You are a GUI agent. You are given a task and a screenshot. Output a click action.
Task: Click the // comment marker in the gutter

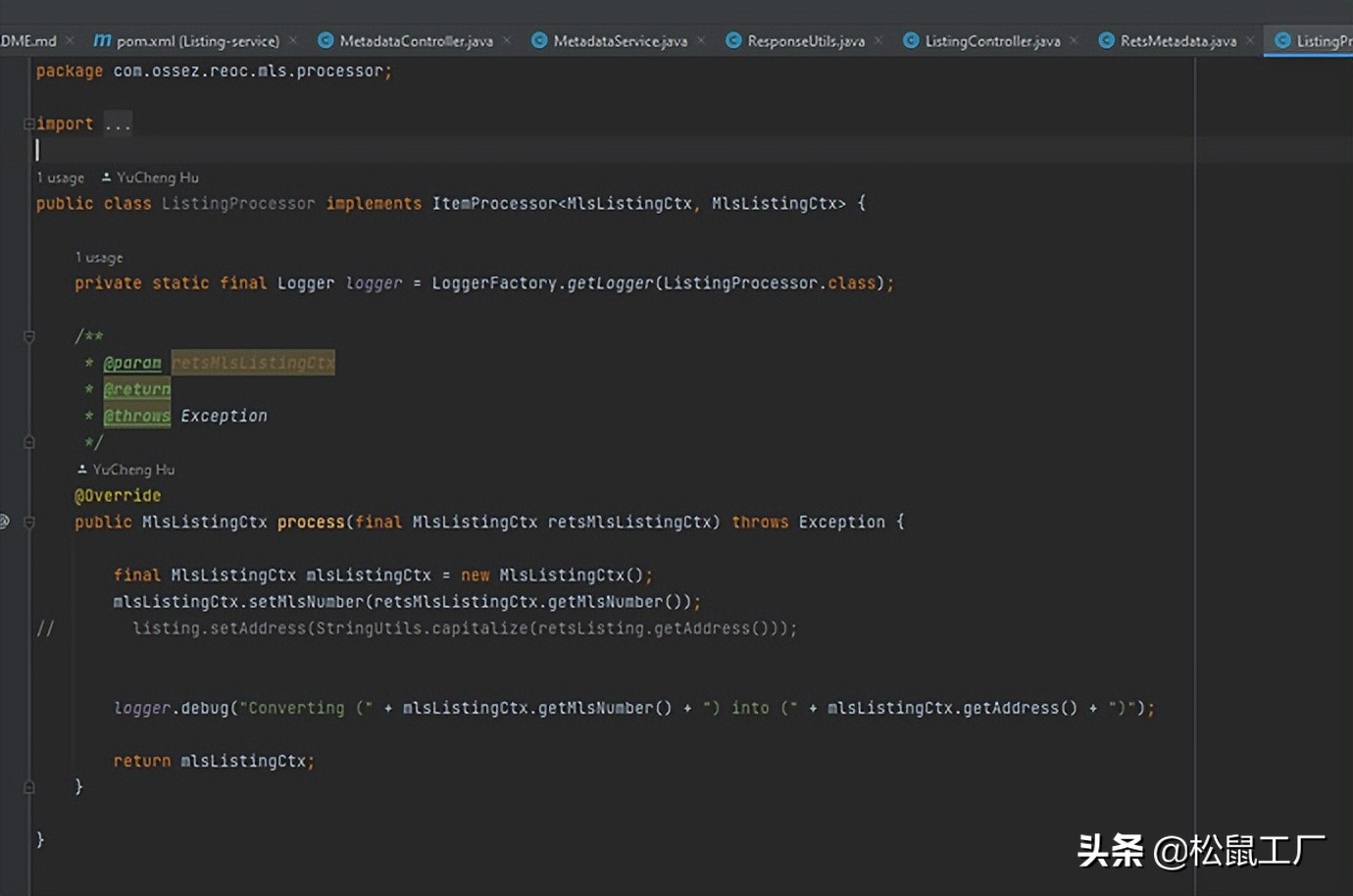coord(45,627)
